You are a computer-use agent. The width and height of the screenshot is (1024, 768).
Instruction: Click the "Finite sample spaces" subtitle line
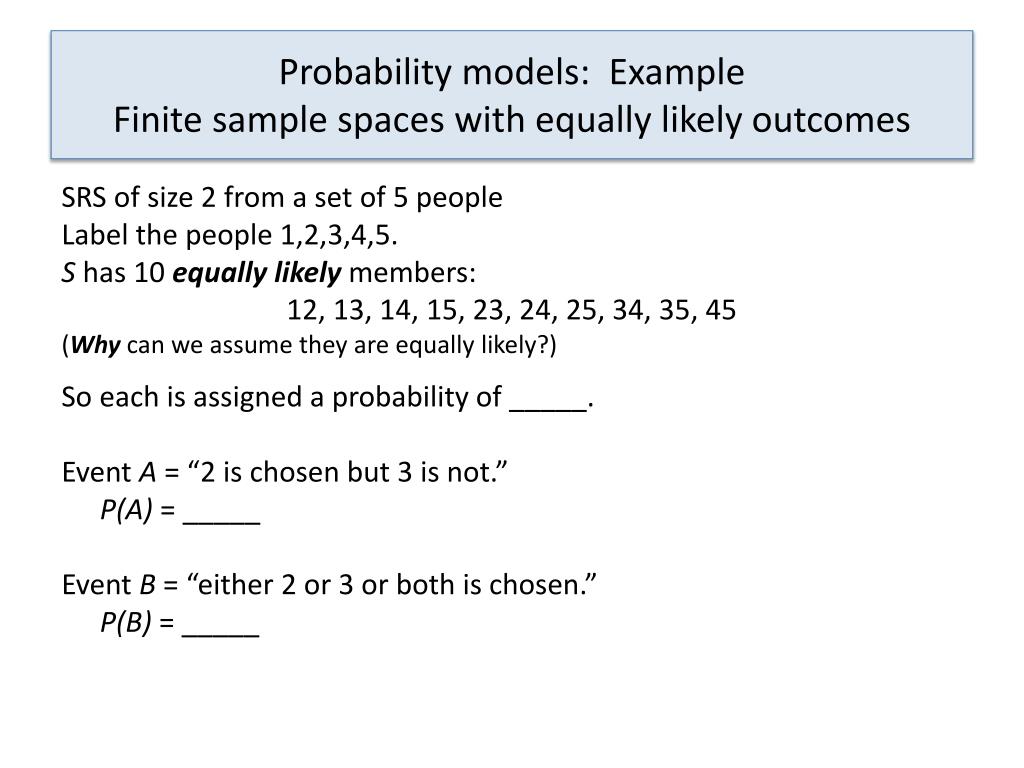pyautogui.click(x=511, y=120)
